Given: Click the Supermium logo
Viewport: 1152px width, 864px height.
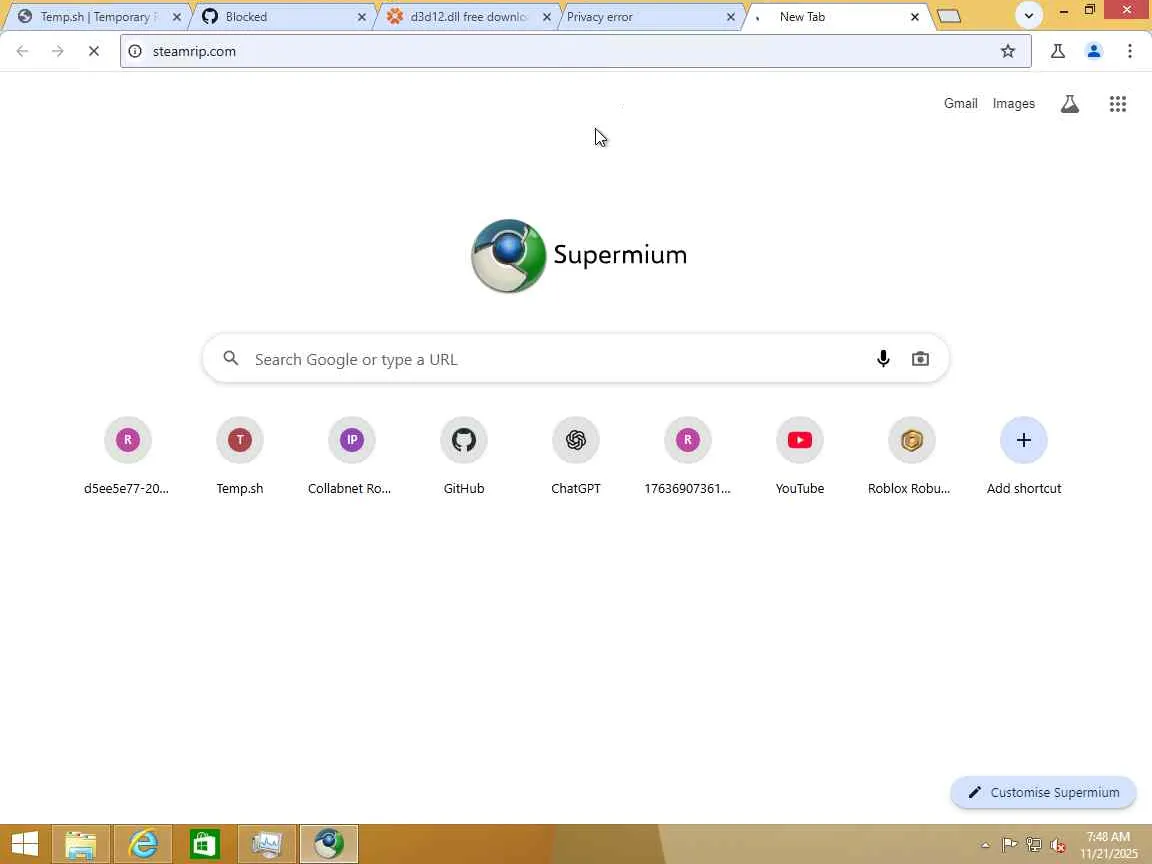Looking at the screenshot, I should pos(579,256).
